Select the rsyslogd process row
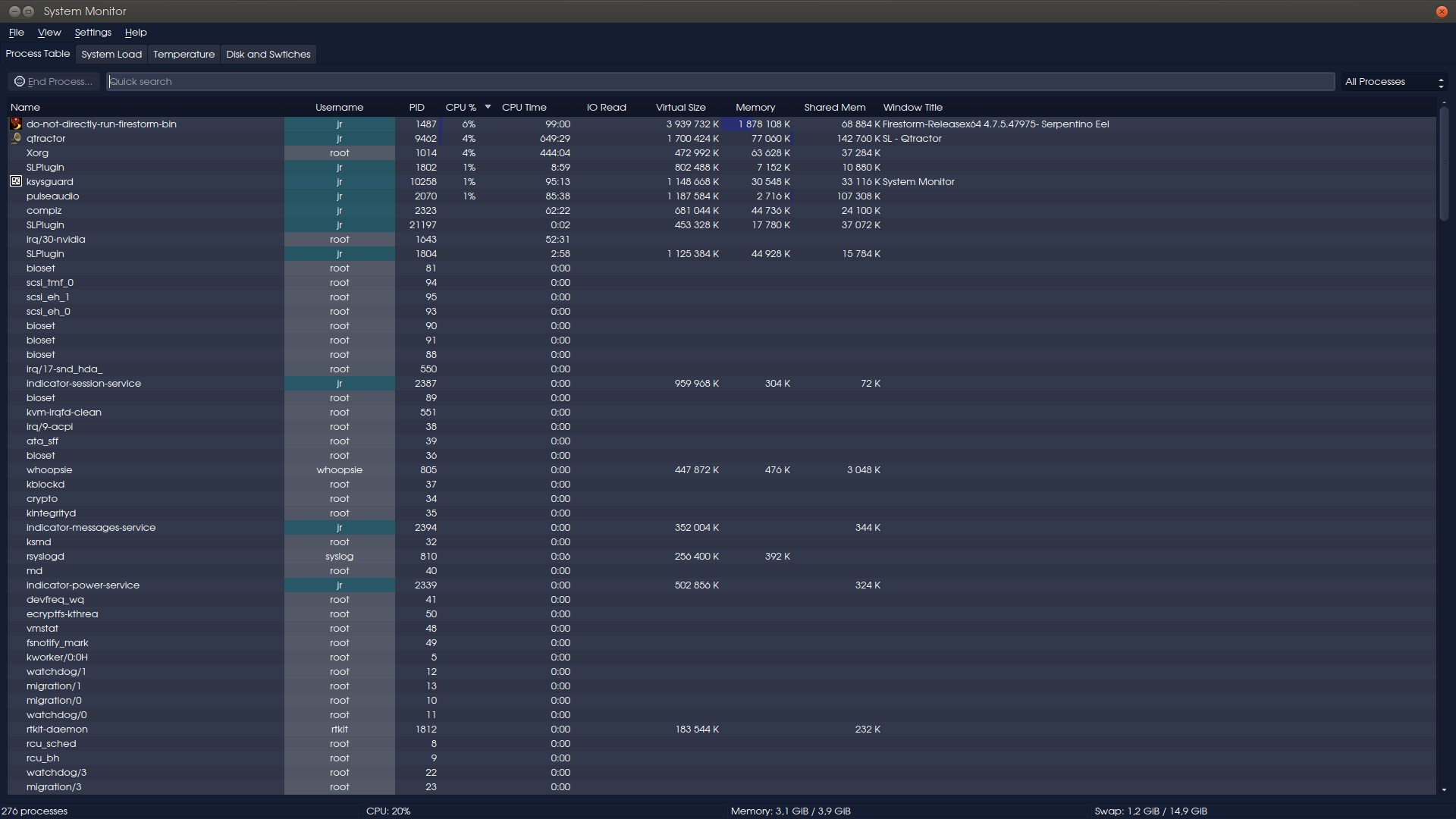Screen dimensions: 1456x819 click(722, 556)
